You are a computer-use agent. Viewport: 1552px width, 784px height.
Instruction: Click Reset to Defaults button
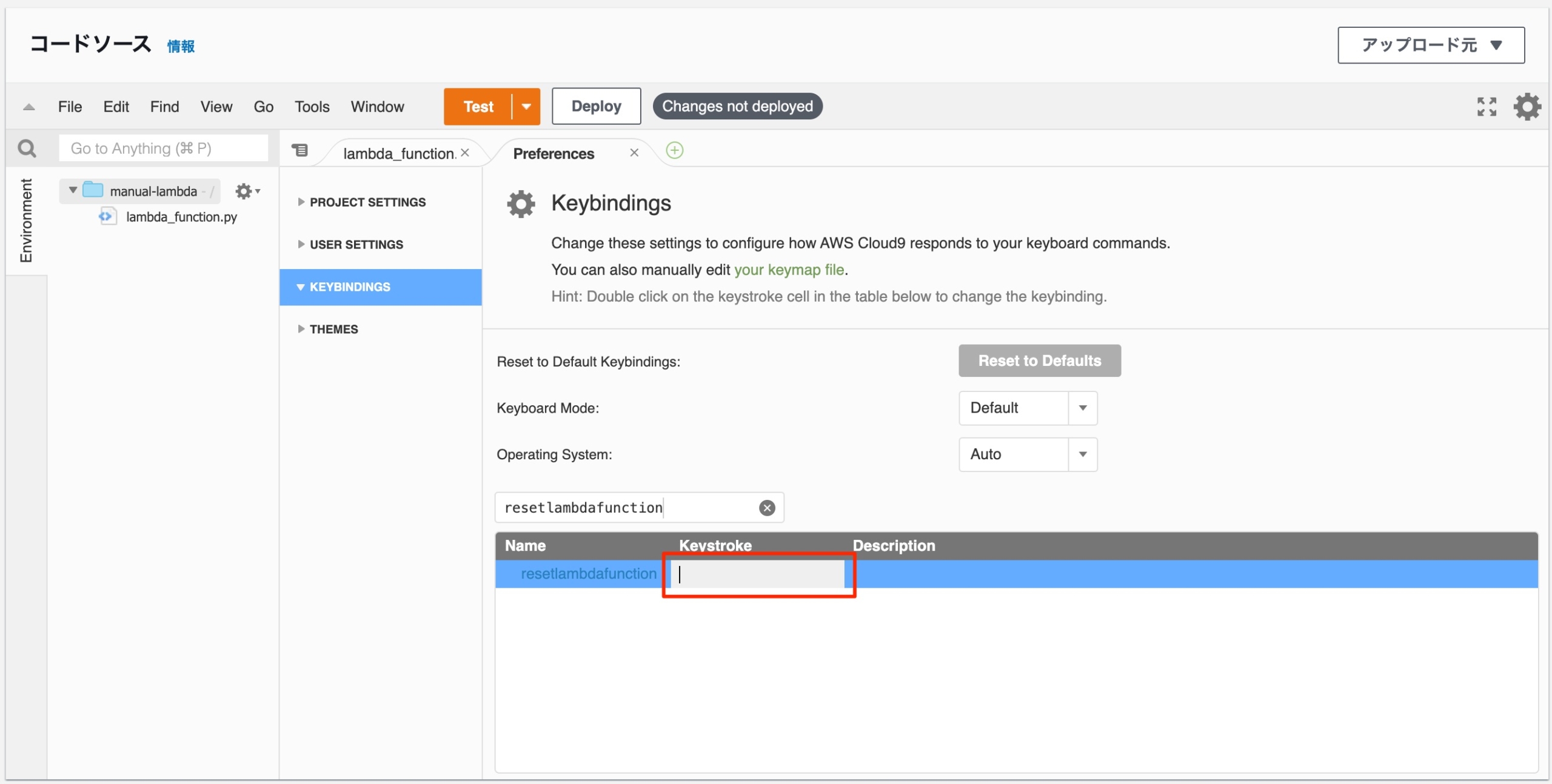[1039, 361]
